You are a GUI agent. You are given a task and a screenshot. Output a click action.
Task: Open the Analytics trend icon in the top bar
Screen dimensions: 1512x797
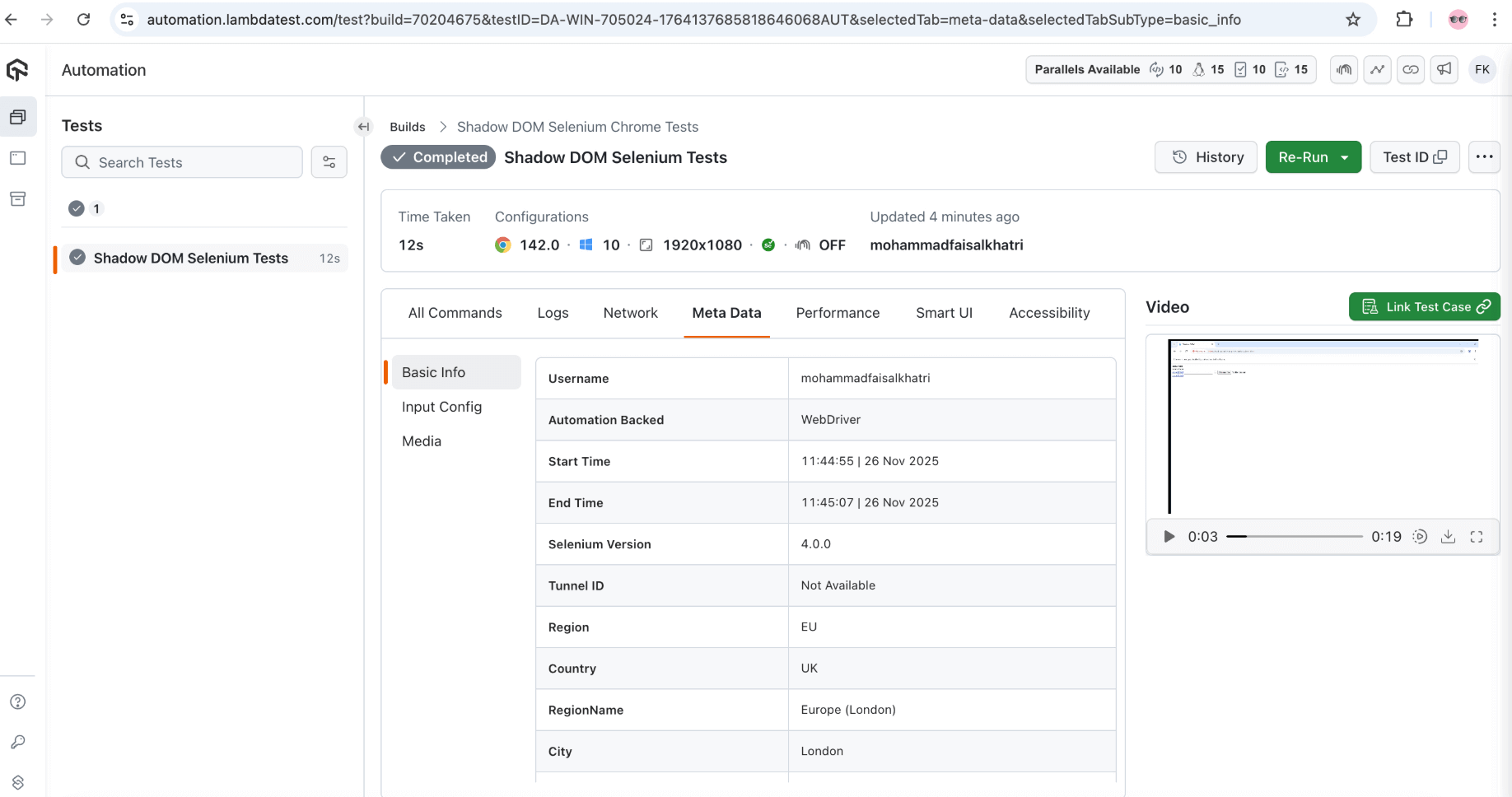click(1377, 69)
